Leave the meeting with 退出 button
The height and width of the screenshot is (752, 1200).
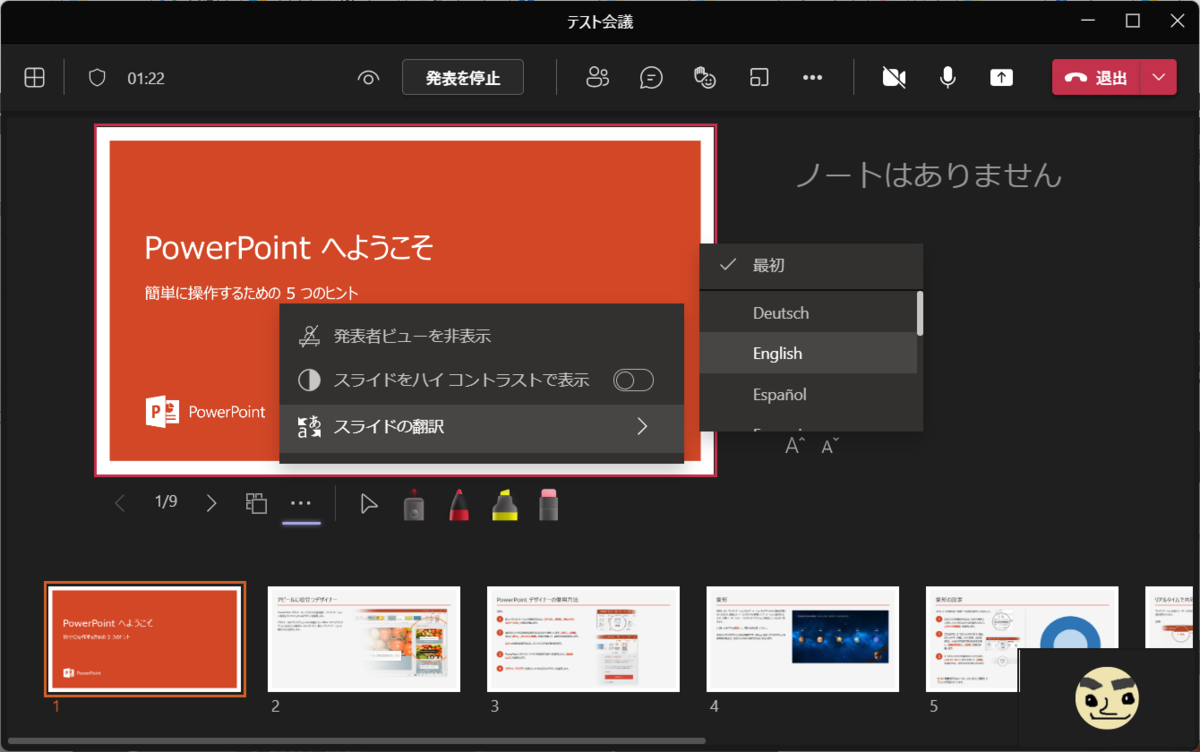pos(1096,78)
